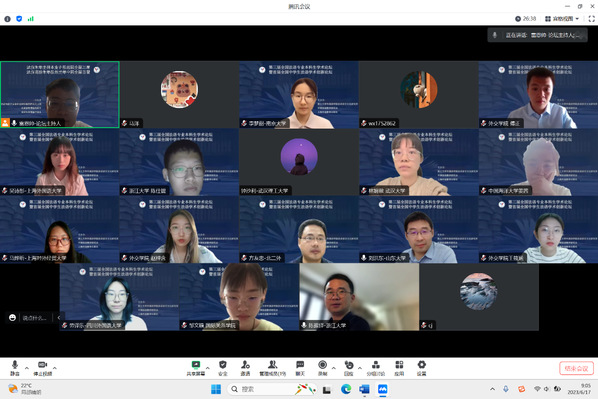Click the green Share Screen button
Image resolution: width=598 pixels, height=399 pixels.
tap(196, 368)
